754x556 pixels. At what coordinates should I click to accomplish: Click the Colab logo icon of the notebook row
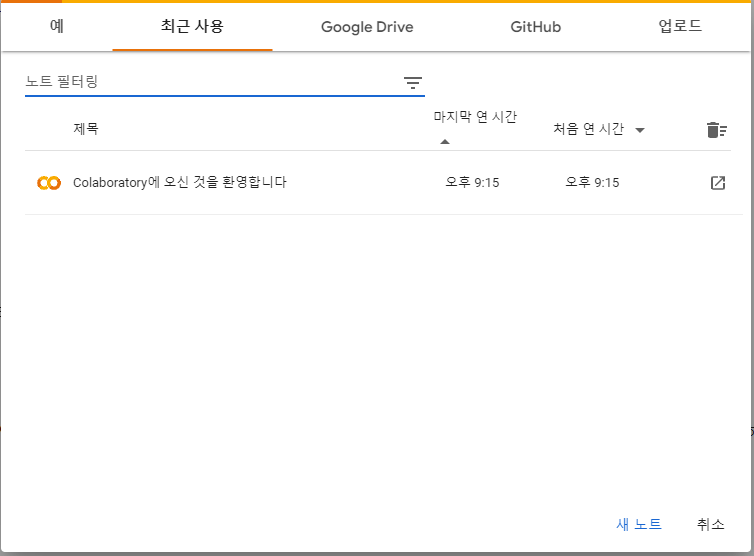[x=49, y=183]
